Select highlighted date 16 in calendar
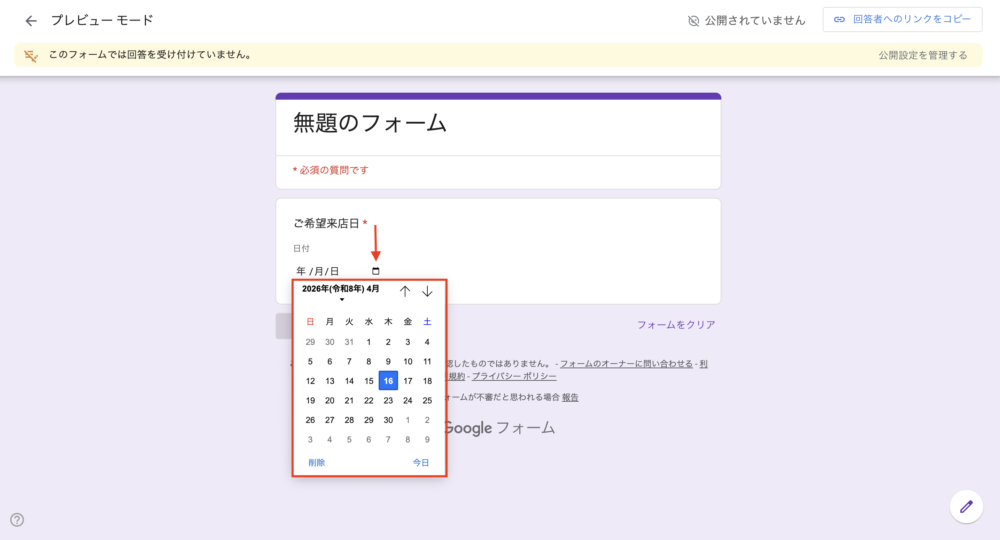Image resolution: width=1000 pixels, height=540 pixels. (388, 381)
